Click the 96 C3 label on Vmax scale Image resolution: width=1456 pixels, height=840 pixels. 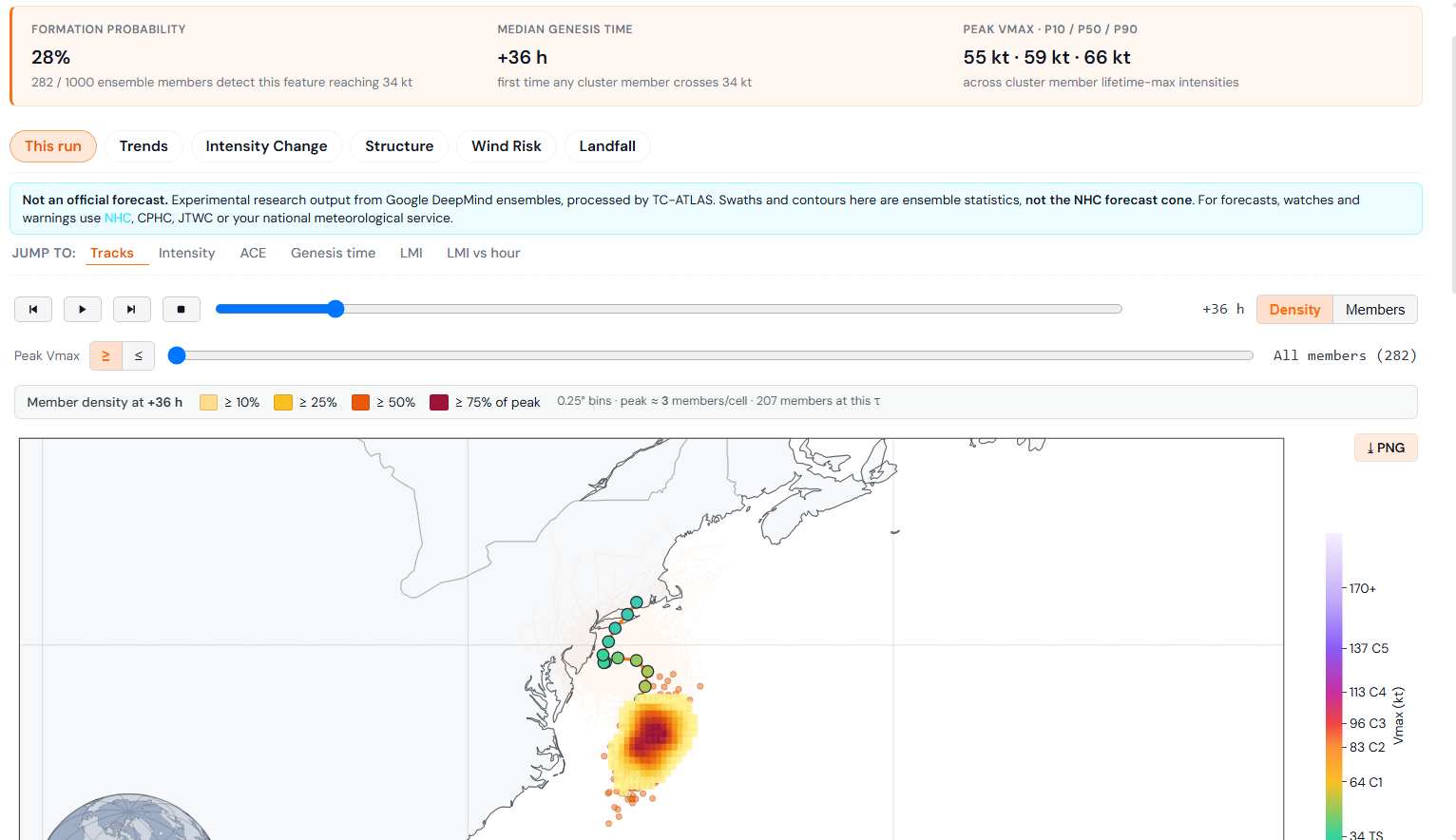(x=1368, y=723)
